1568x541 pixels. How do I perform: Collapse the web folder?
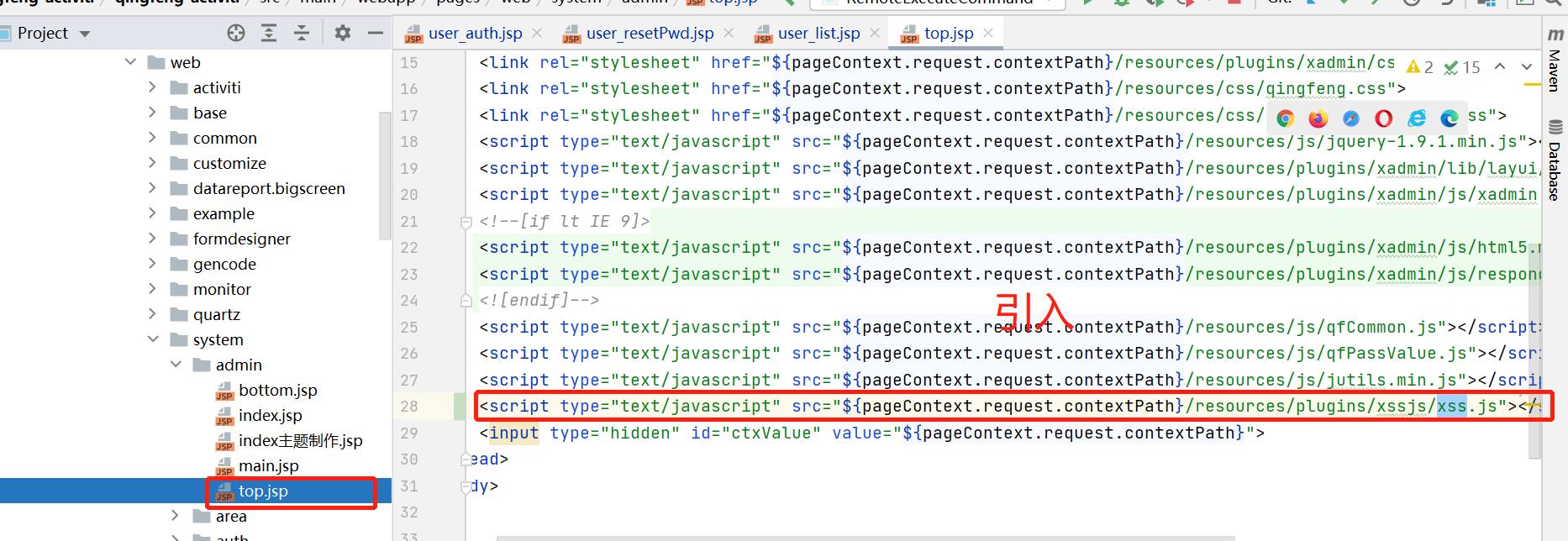coord(130,62)
